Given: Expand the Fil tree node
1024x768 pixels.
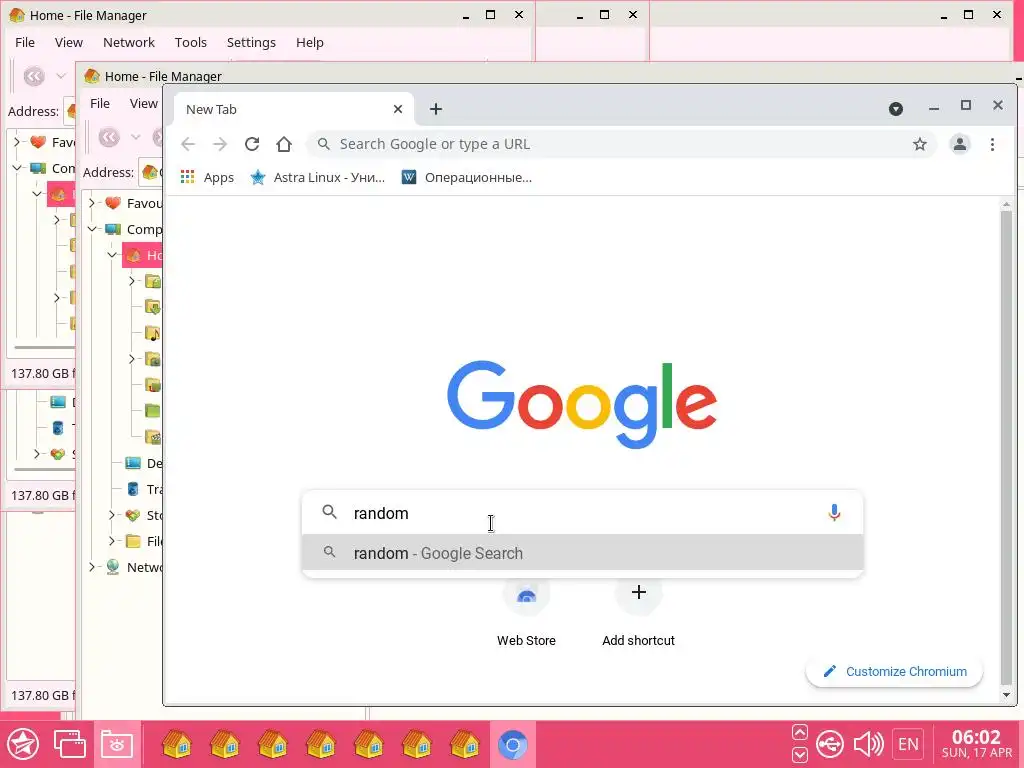Looking at the screenshot, I should coord(112,541).
